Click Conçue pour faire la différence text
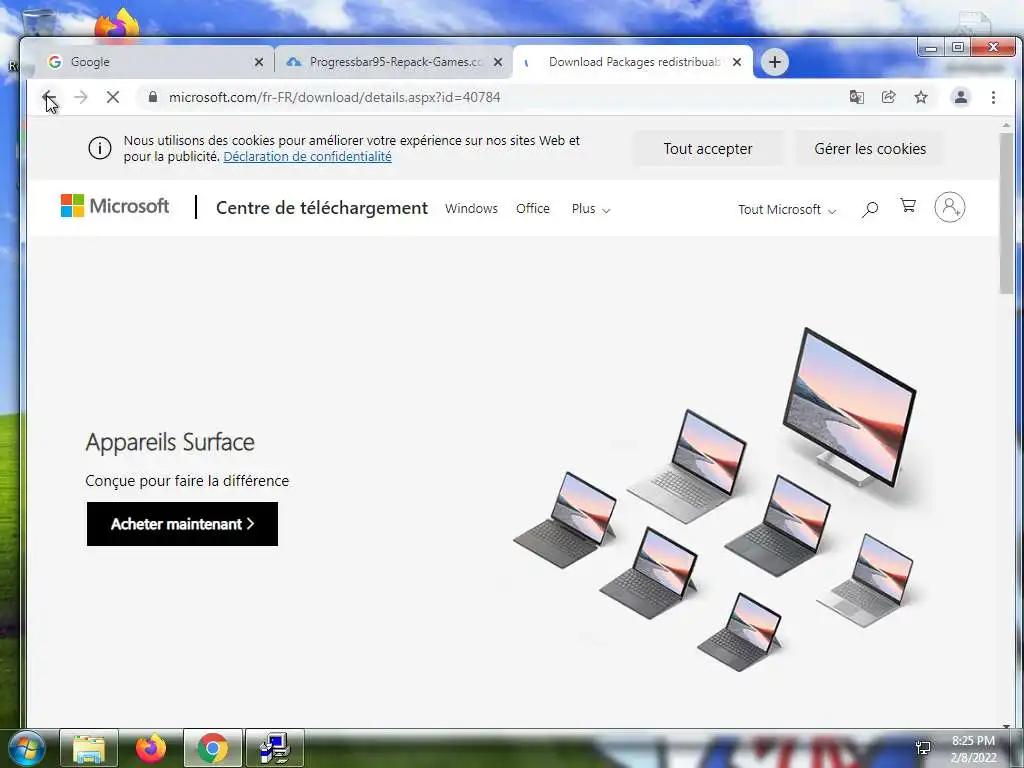This screenshot has height=768, width=1024. [x=187, y=481]
